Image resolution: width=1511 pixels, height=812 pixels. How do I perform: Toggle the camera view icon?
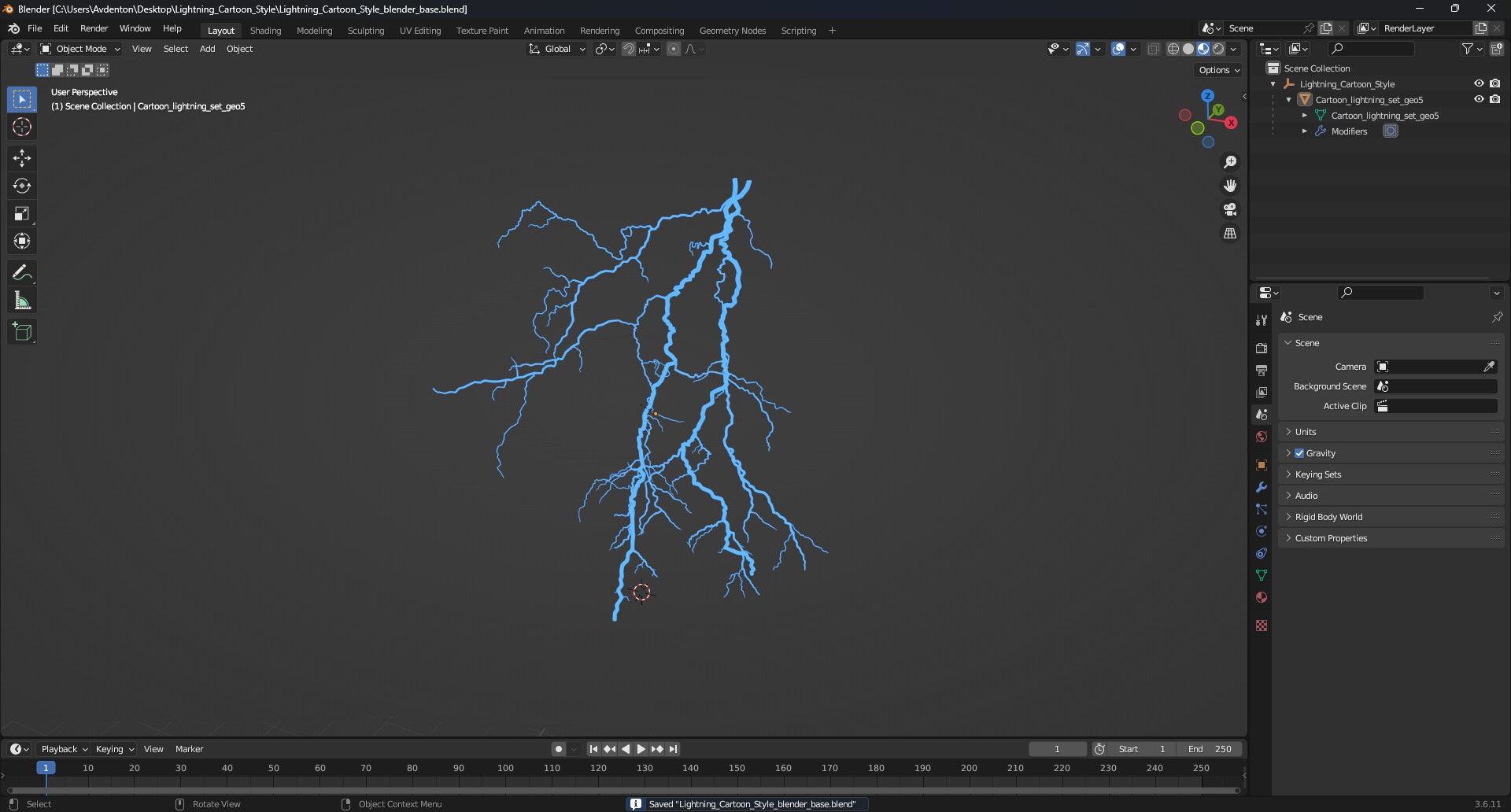coord(1230,209)
